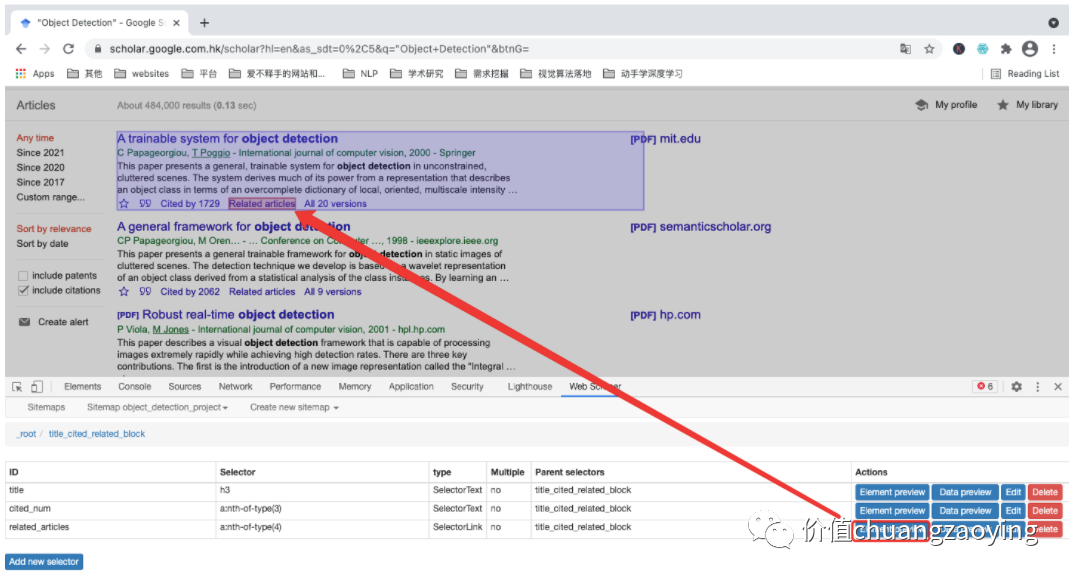Switch to the Network DevTools tab
The image size is (1073, 580).
235,387
